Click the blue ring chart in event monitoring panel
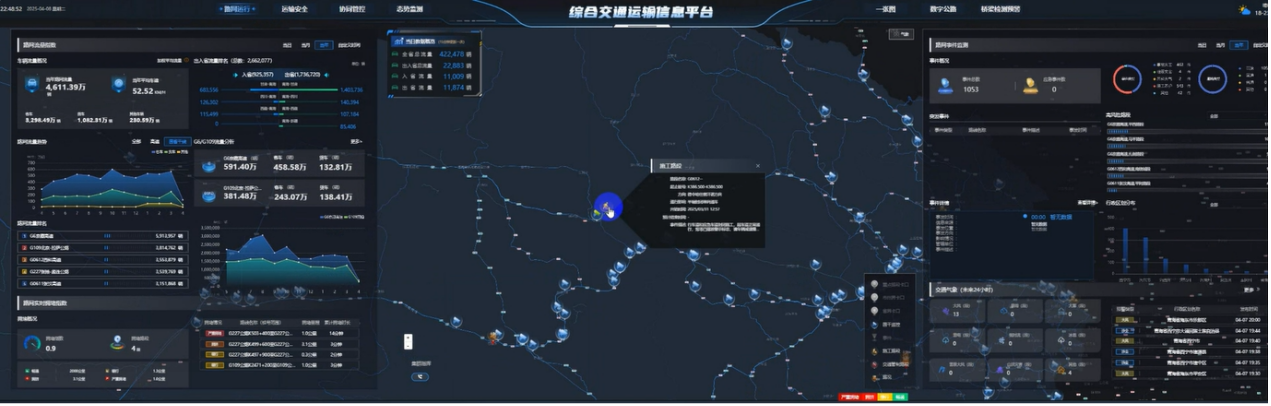The height and width of the screenshot is (406, 1271). coord(1212,79)
